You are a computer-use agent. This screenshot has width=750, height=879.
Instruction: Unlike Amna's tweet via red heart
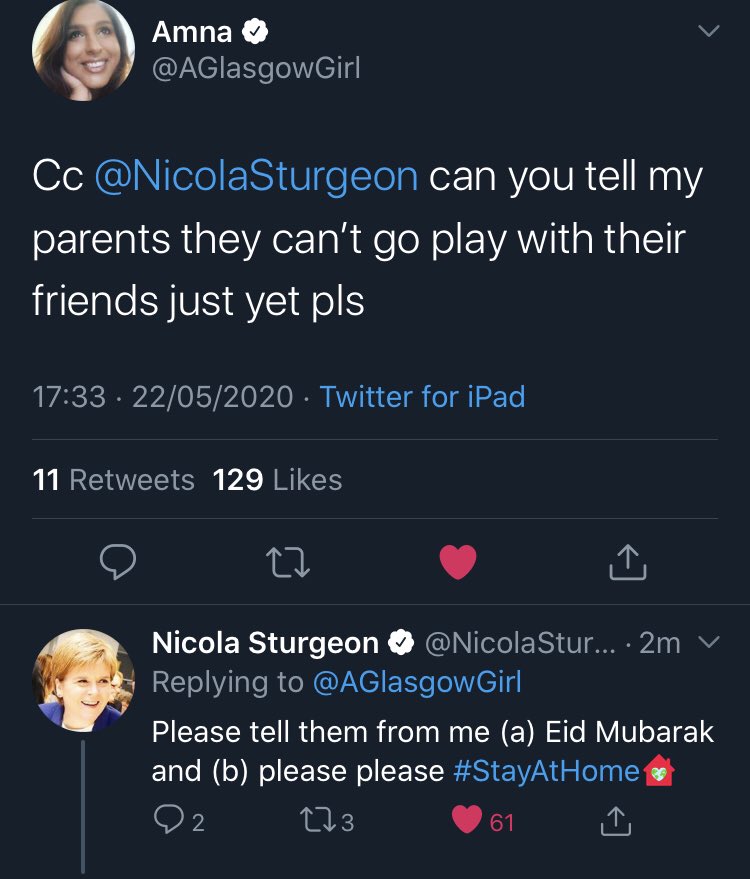[459, 562]
